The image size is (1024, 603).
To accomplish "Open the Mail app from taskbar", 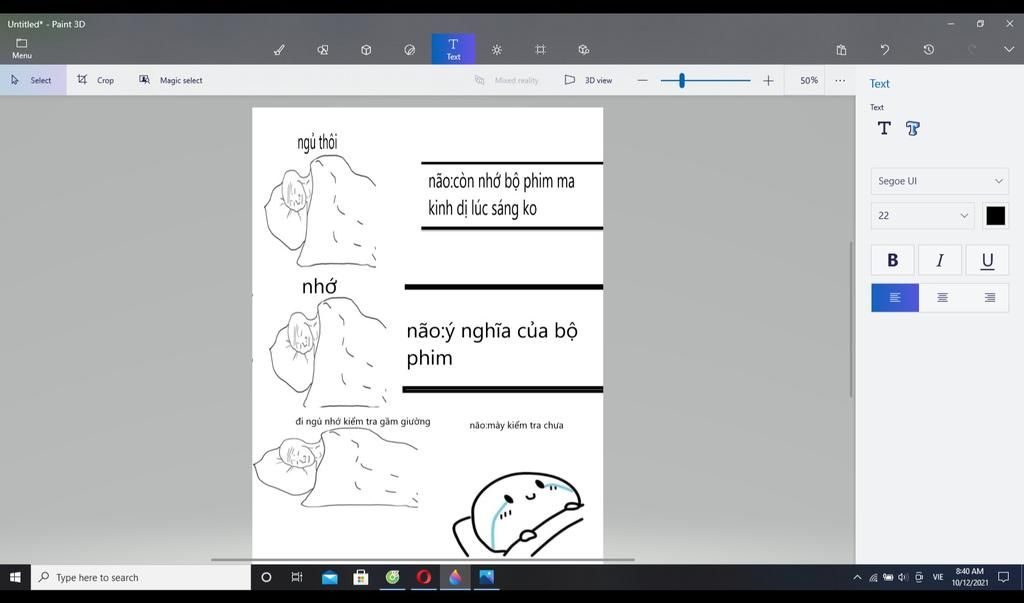I will coord(329,577).
